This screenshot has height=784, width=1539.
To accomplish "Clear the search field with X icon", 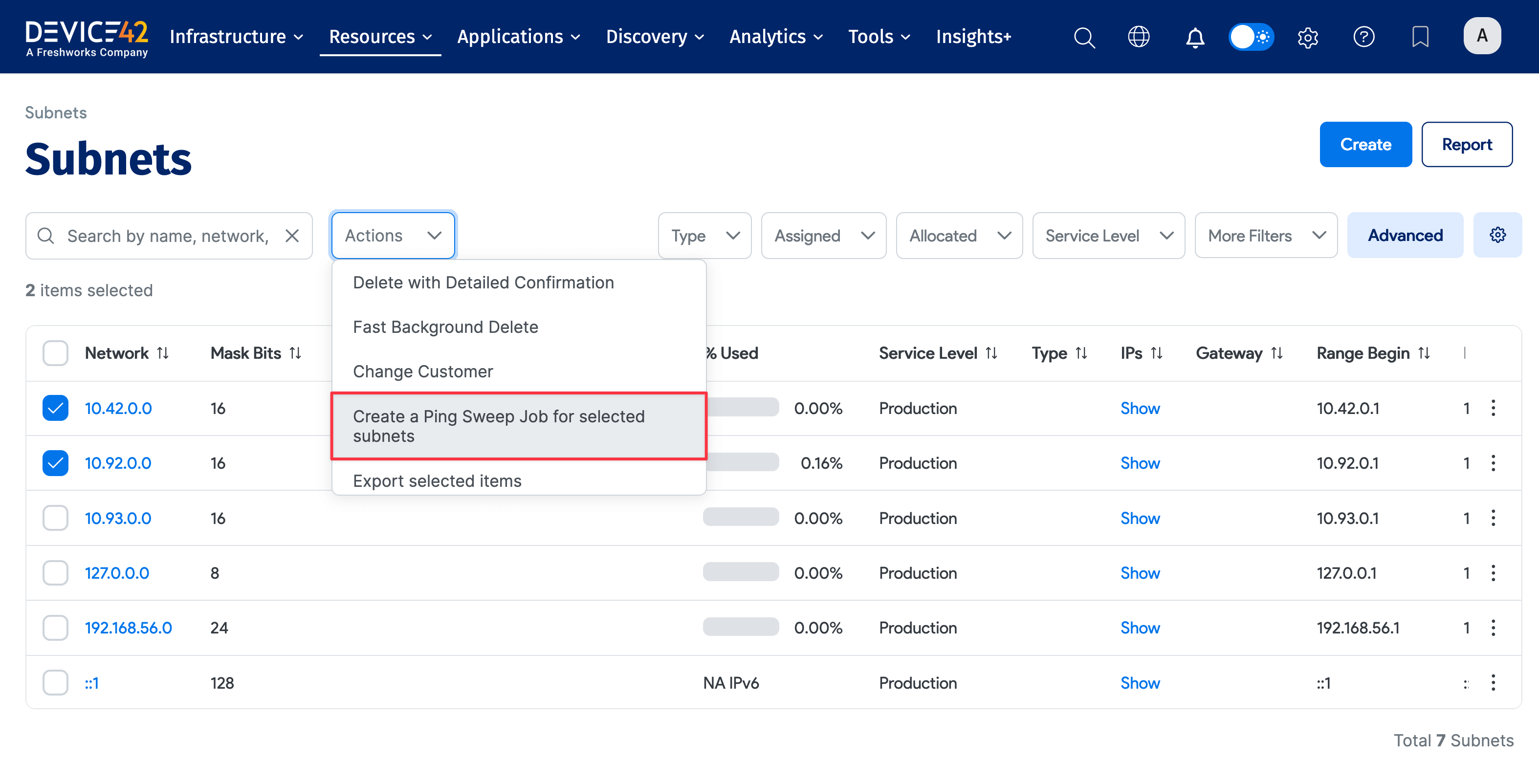I will (x=292, y=236).
